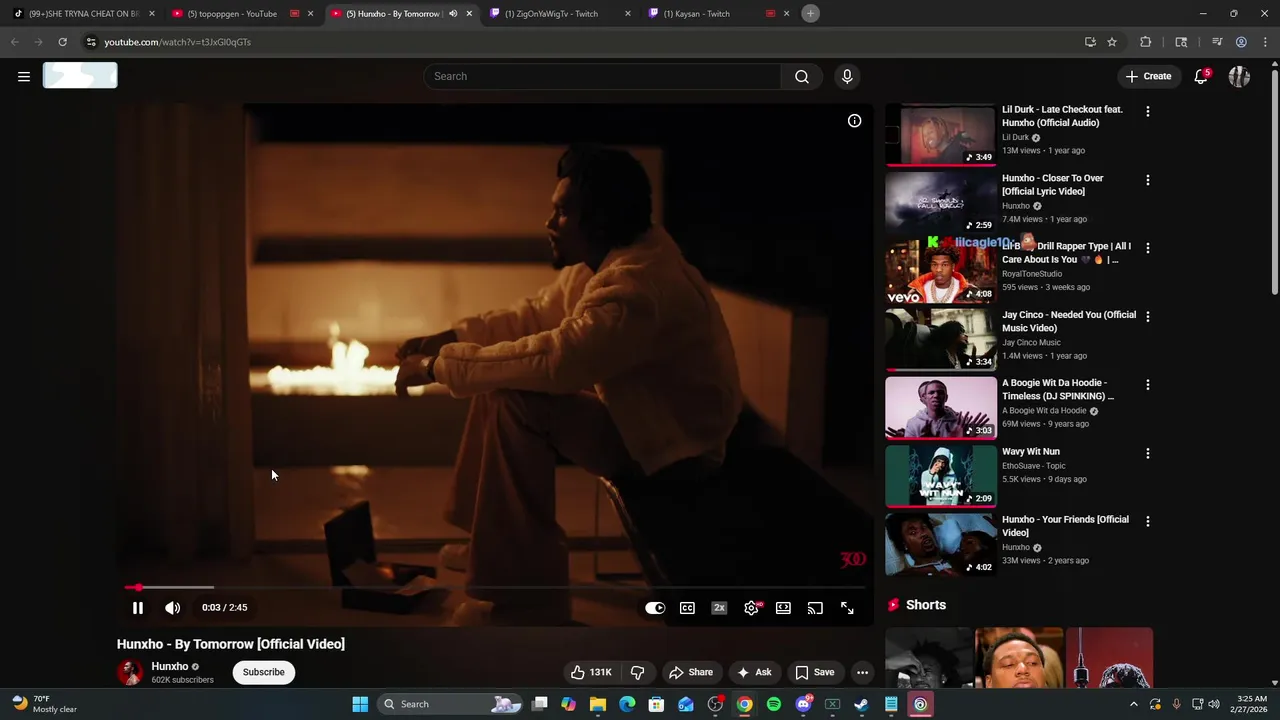1280x720 pixels.
Task: Open the YouTube hamburger guide menu
Action: click(24, 76)
